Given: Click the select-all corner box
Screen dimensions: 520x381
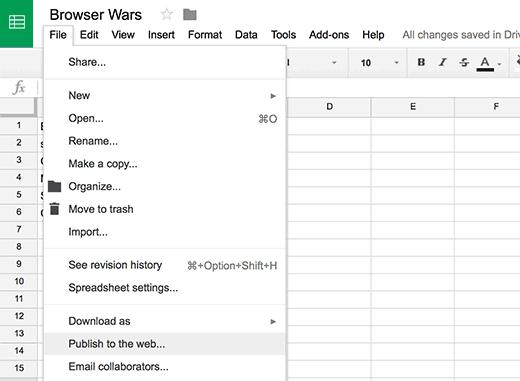Looking at the screenshot, I should coord(18,107).
